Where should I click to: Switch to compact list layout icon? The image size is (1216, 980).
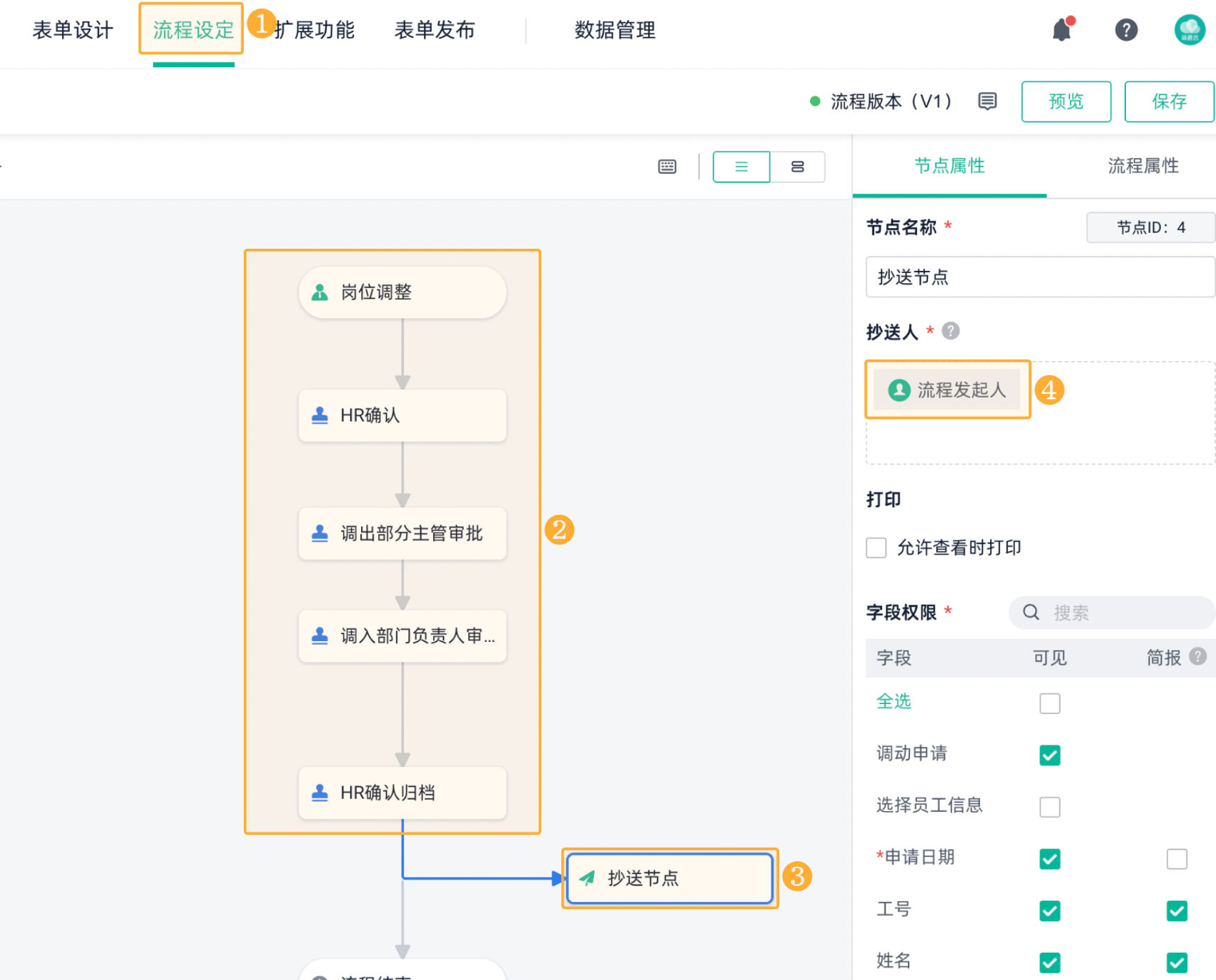741,167
